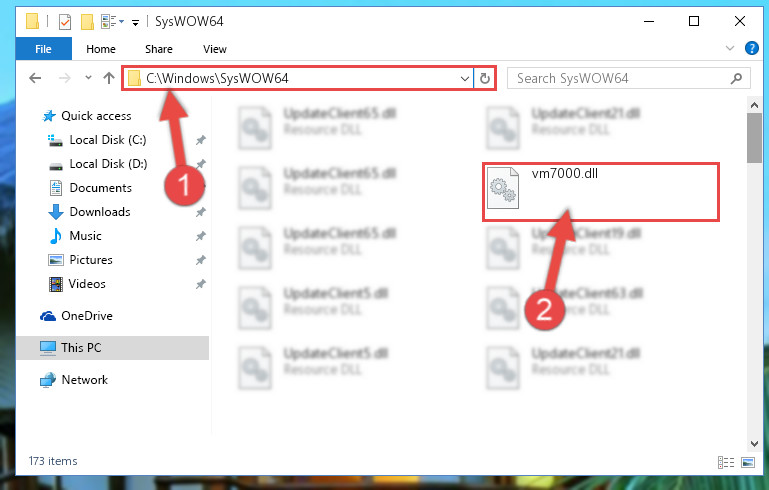The height and width of the screenshot is (490, 769).
Task: Toggle the pin next to Downloads
Action: pyautogui.click(x=200, y=212)
